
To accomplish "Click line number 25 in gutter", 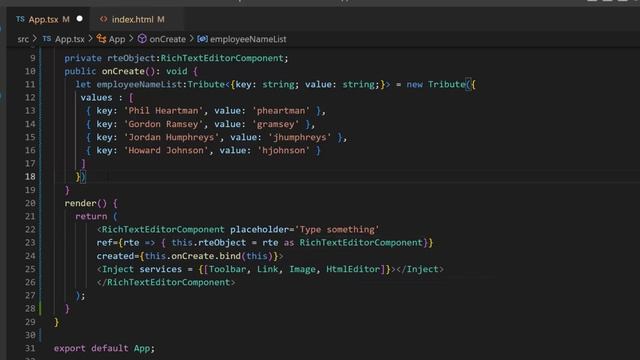I will [x=30, y=269].
